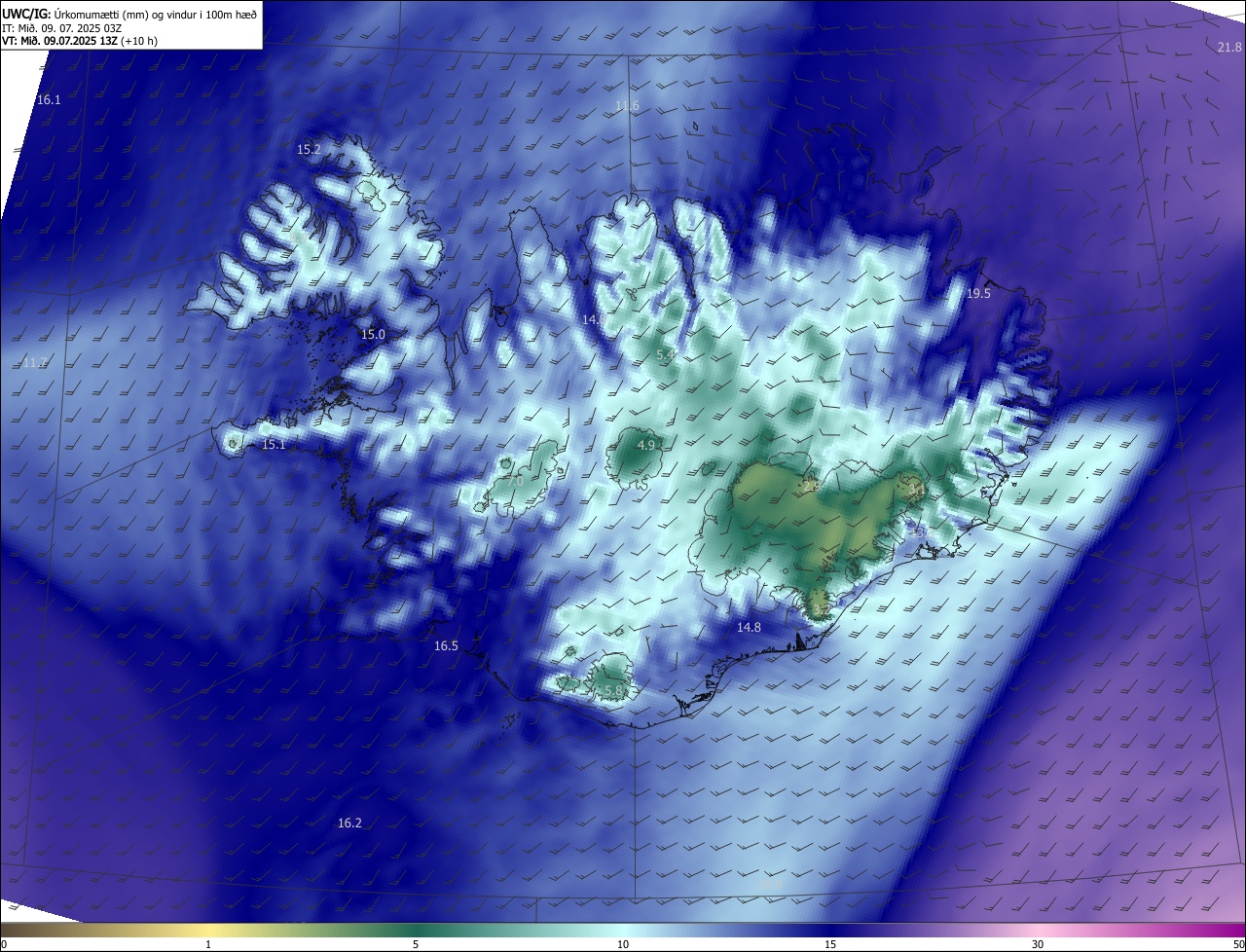
Task: Click the 4.9 value on the glacier
Action: pos(646,445)
